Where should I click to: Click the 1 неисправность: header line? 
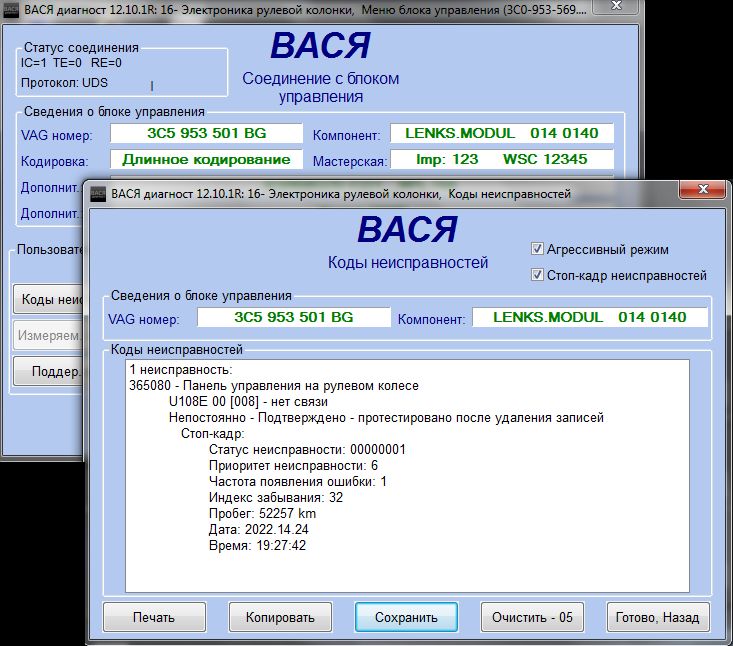point(180,370)
